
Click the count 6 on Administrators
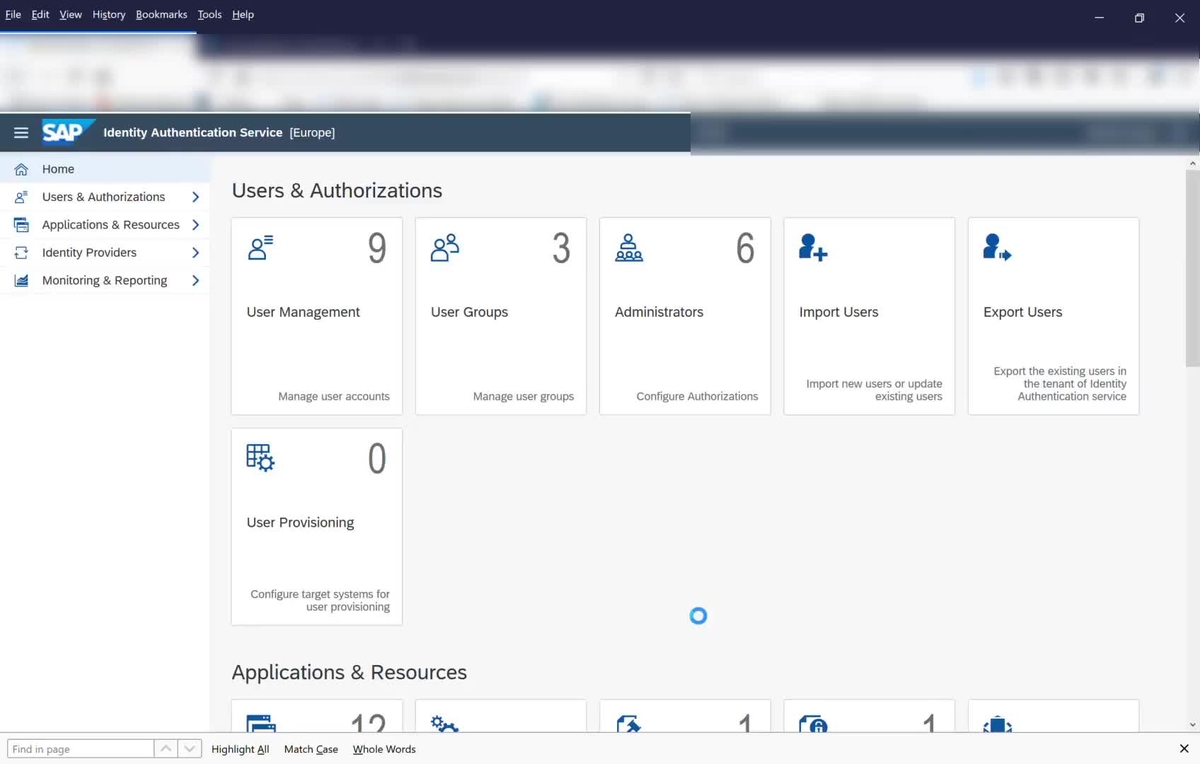tap(745, 248)
